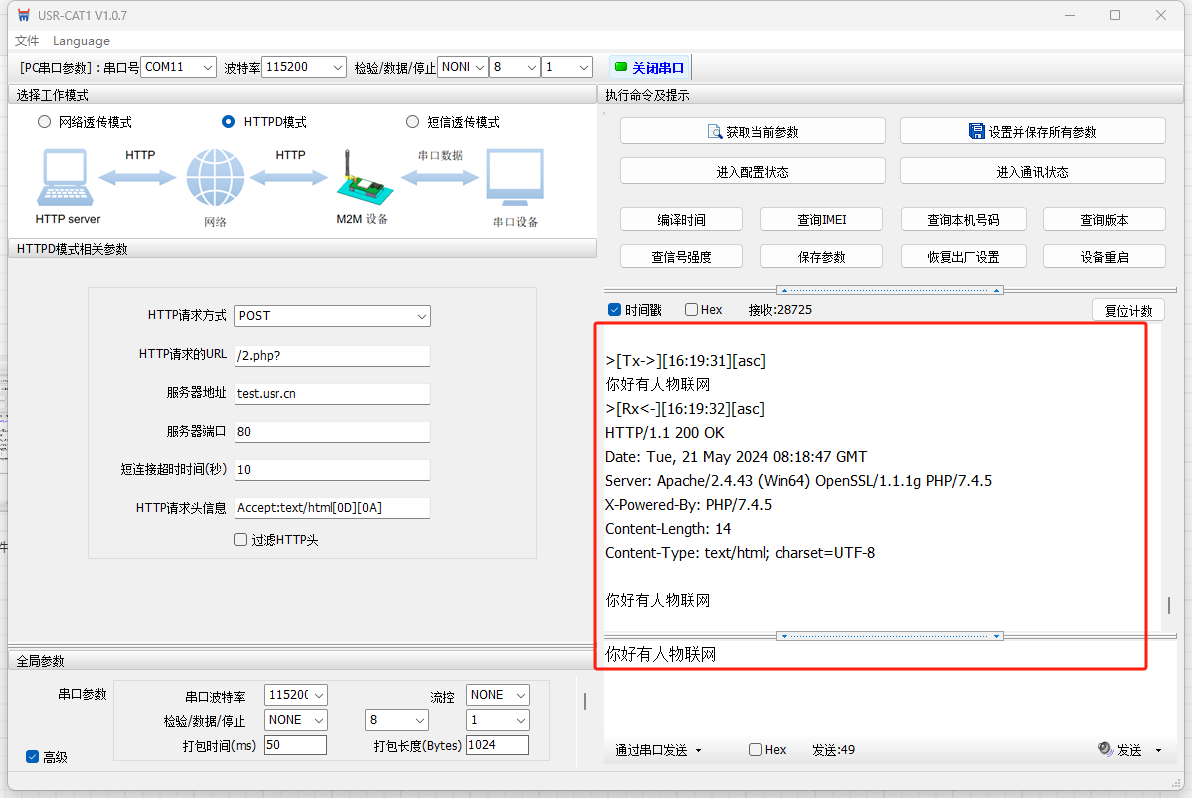Open the HTTP请求方式 POST dropdown
Image resolution: width=1192 pixels, height=798 pixels.
tap(332, 316)
